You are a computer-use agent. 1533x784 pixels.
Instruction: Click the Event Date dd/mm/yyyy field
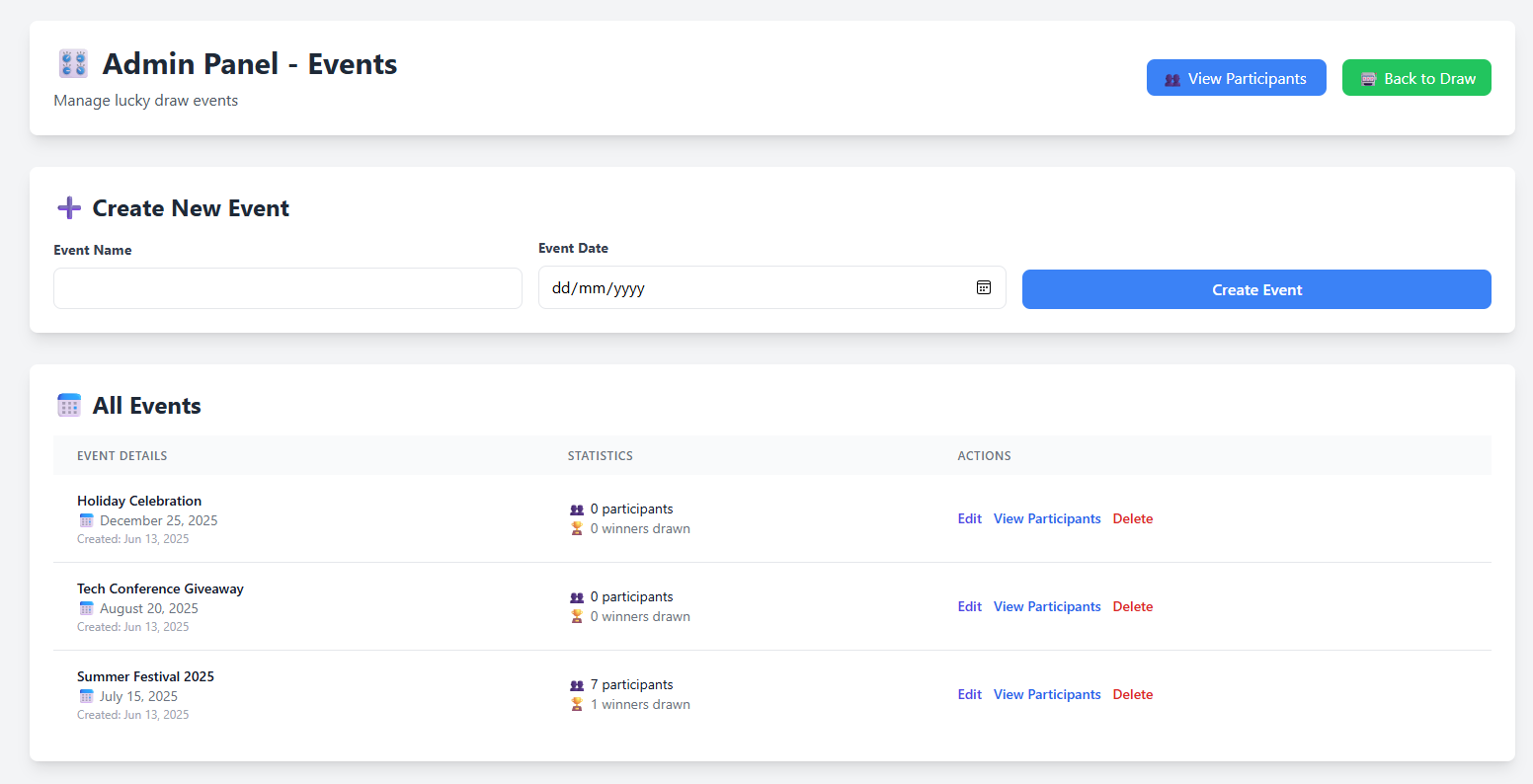(x=751, y=288)
